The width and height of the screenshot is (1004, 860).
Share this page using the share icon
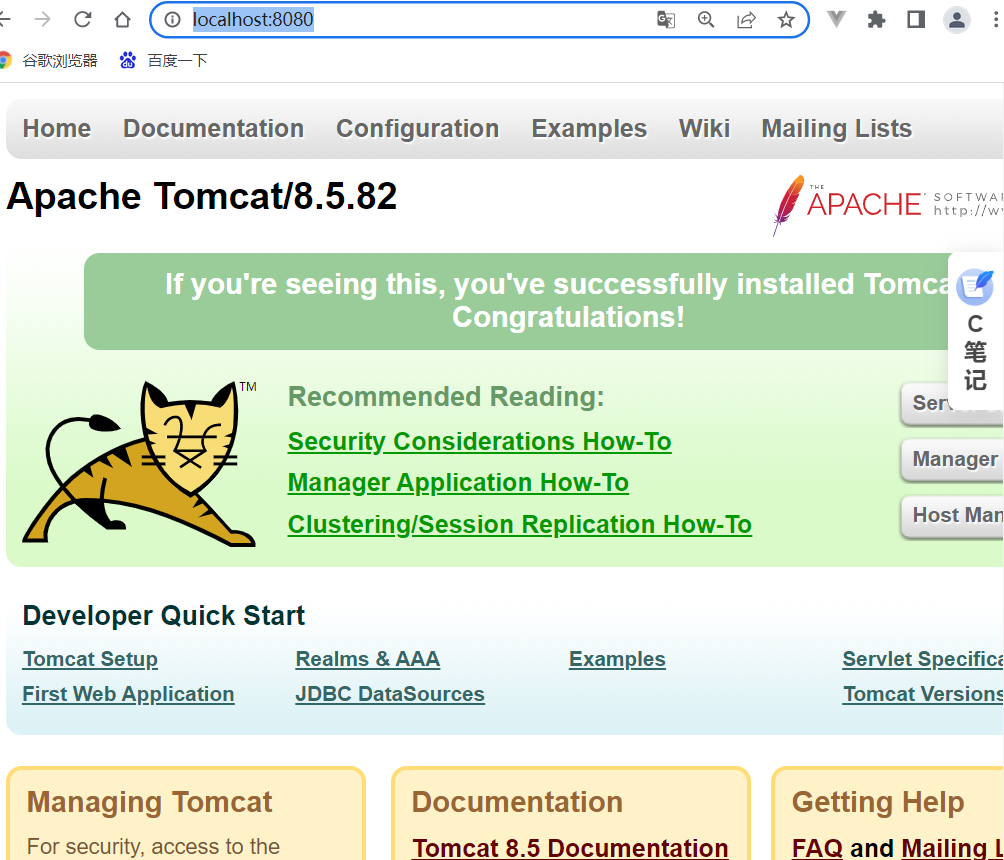[x=746, y=20]
